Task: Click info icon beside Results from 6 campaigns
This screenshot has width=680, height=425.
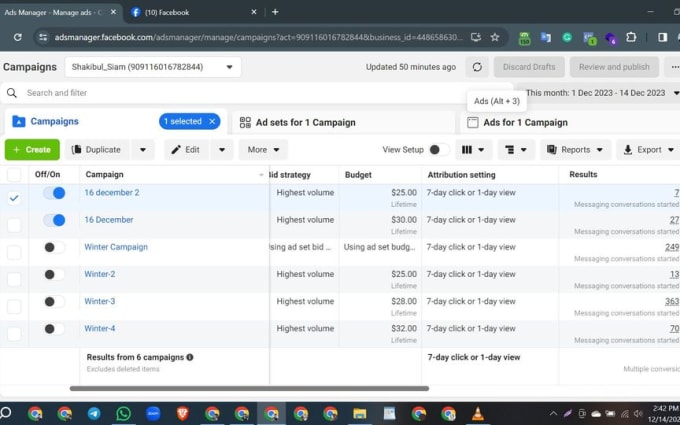Action: point(190,357)
